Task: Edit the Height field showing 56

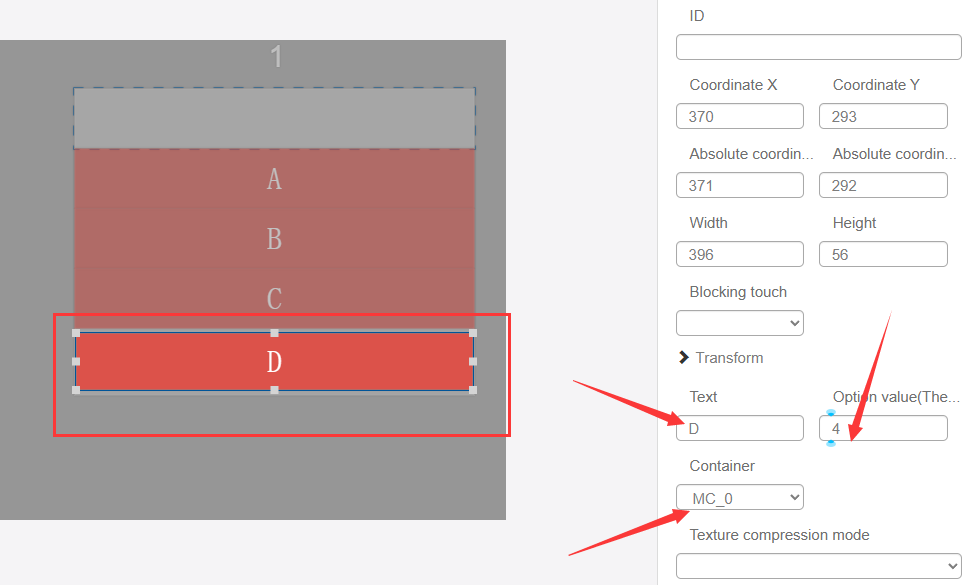Action: pyautogui.click(x=883, y=255)
